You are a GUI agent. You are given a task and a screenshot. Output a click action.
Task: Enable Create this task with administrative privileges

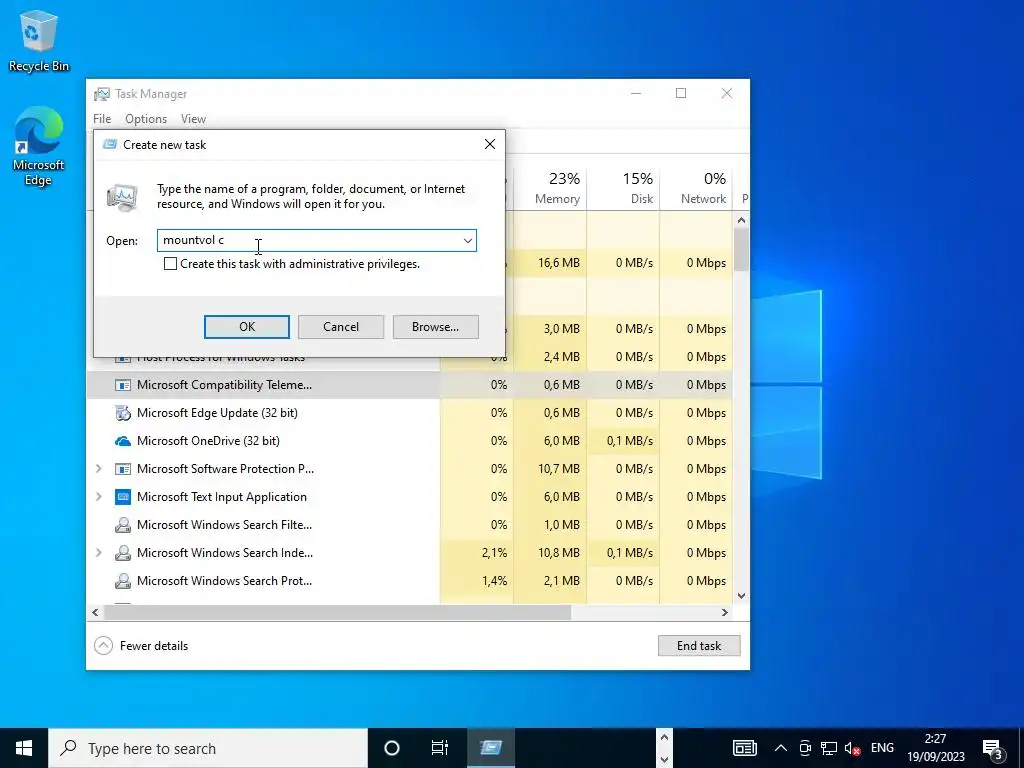170,264
